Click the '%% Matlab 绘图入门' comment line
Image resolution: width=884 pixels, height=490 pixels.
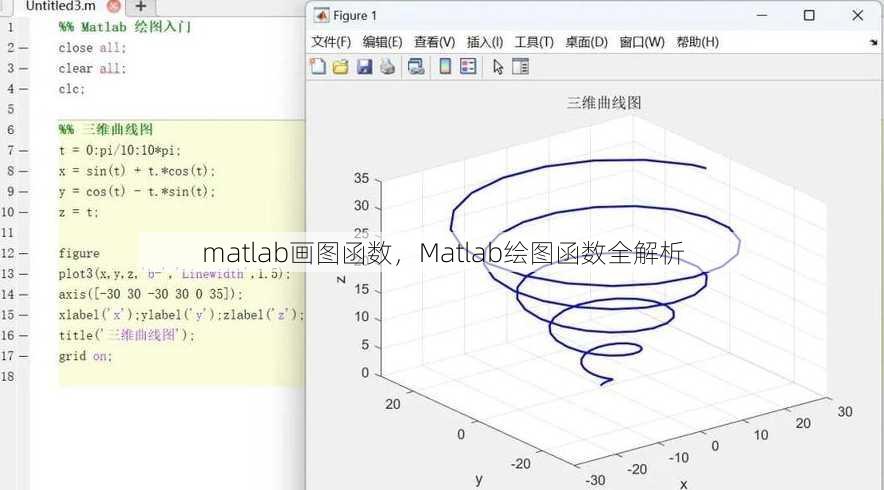pos(125,27)
